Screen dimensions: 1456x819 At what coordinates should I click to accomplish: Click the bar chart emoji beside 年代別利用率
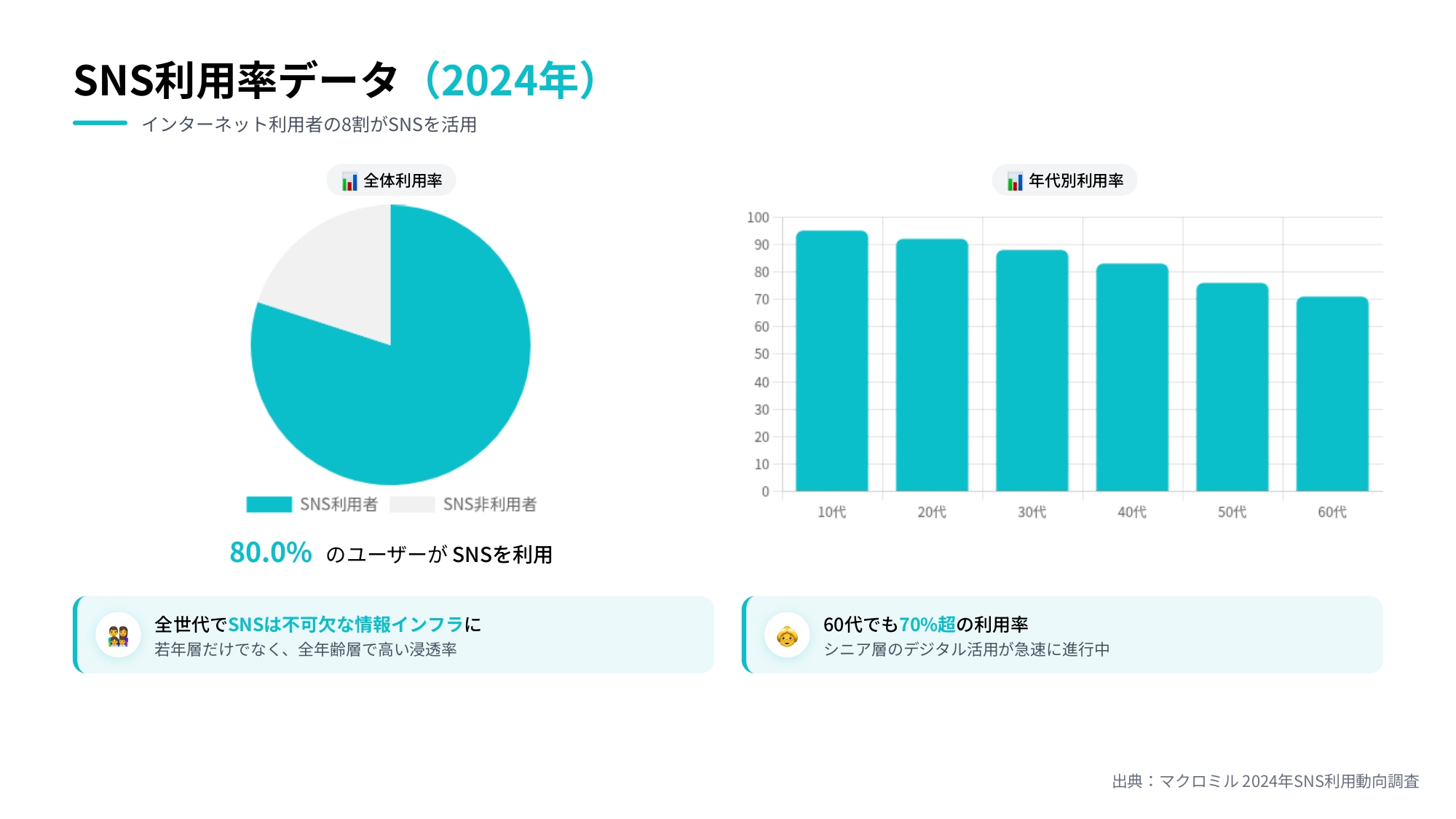pos(1015,181)
